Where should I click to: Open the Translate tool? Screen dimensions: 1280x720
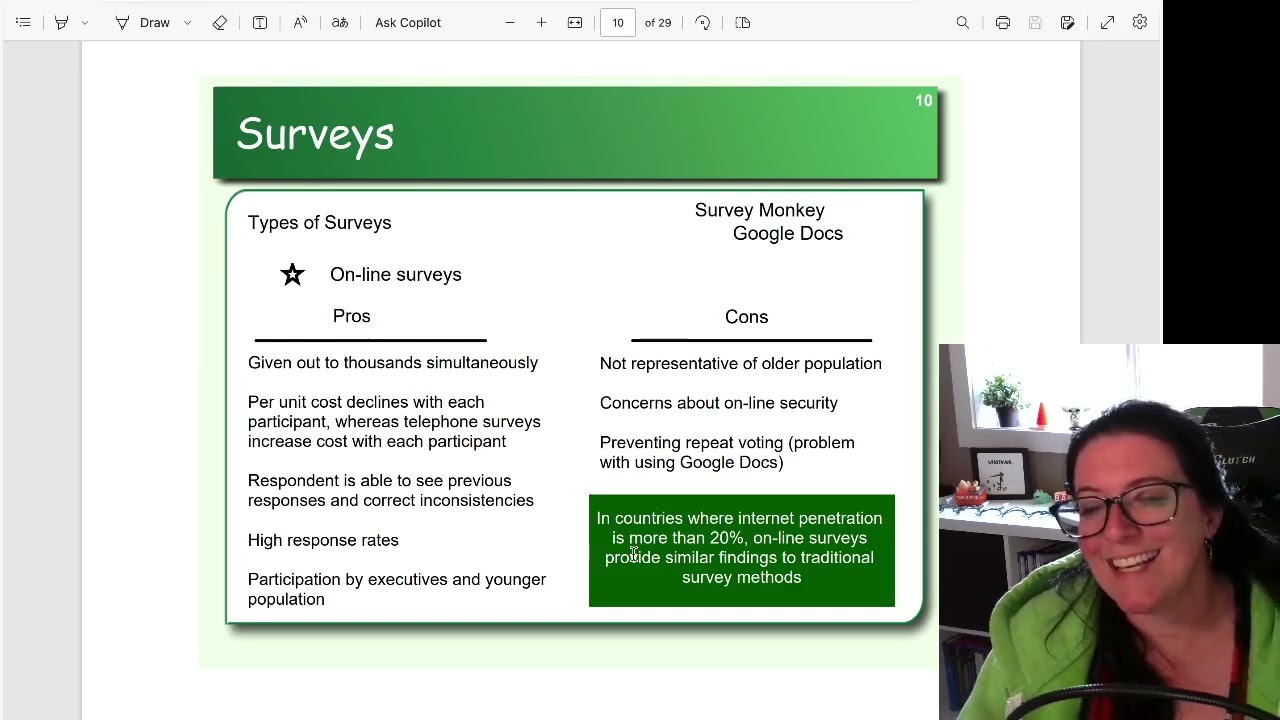[340, 22]
